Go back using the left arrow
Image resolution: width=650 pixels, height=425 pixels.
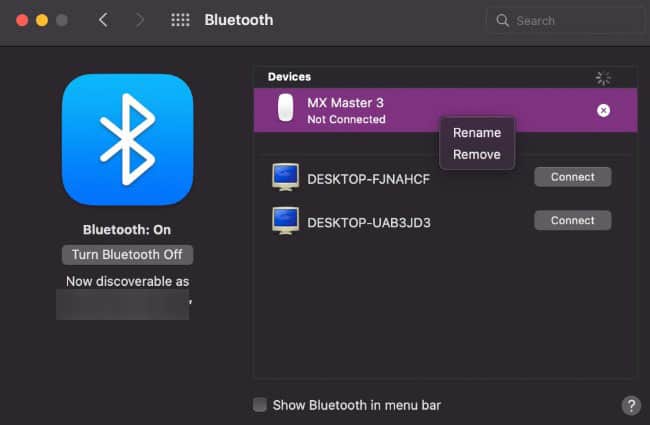coord(103,20)
